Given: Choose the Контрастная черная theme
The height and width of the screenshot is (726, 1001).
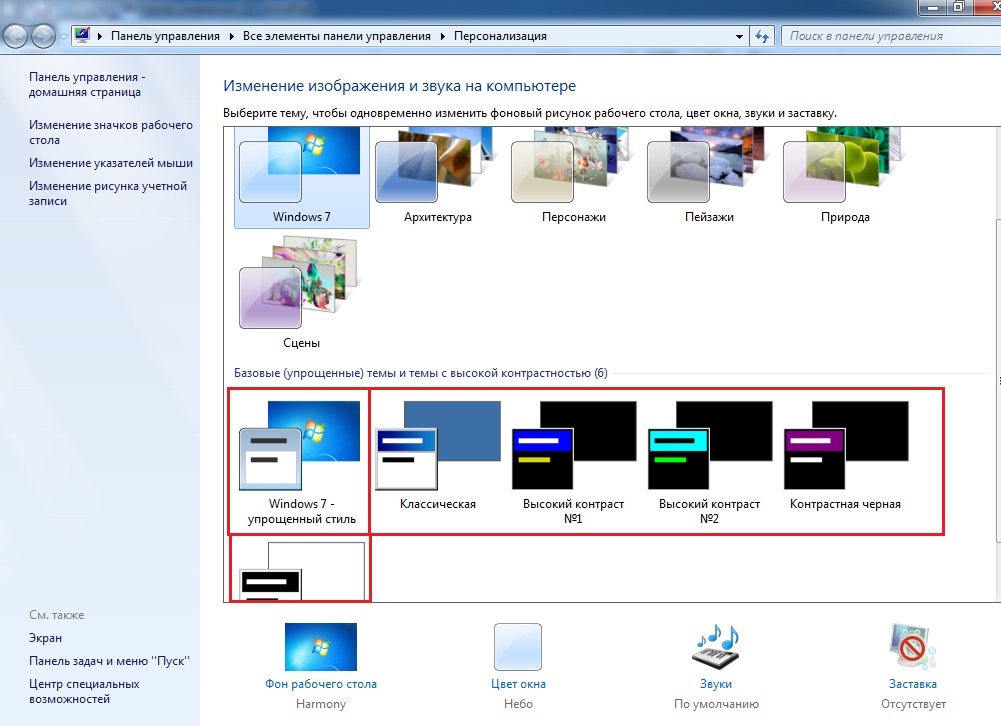Looking at the screenshot, I should click(845, 456).
